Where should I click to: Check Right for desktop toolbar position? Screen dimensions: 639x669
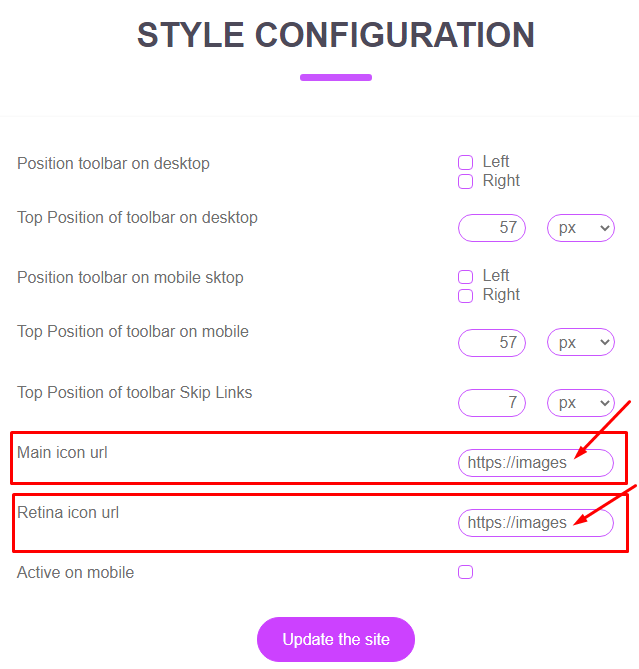coord(465,181)
